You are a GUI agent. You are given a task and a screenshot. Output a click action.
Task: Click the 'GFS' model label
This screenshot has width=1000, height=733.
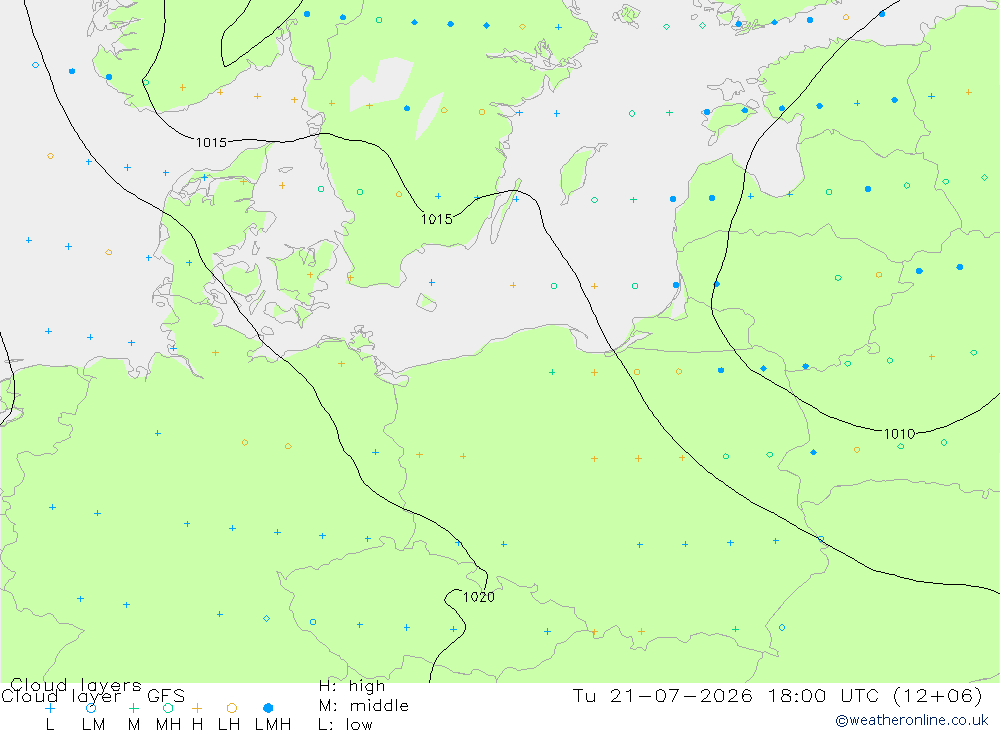pos(166,696)
